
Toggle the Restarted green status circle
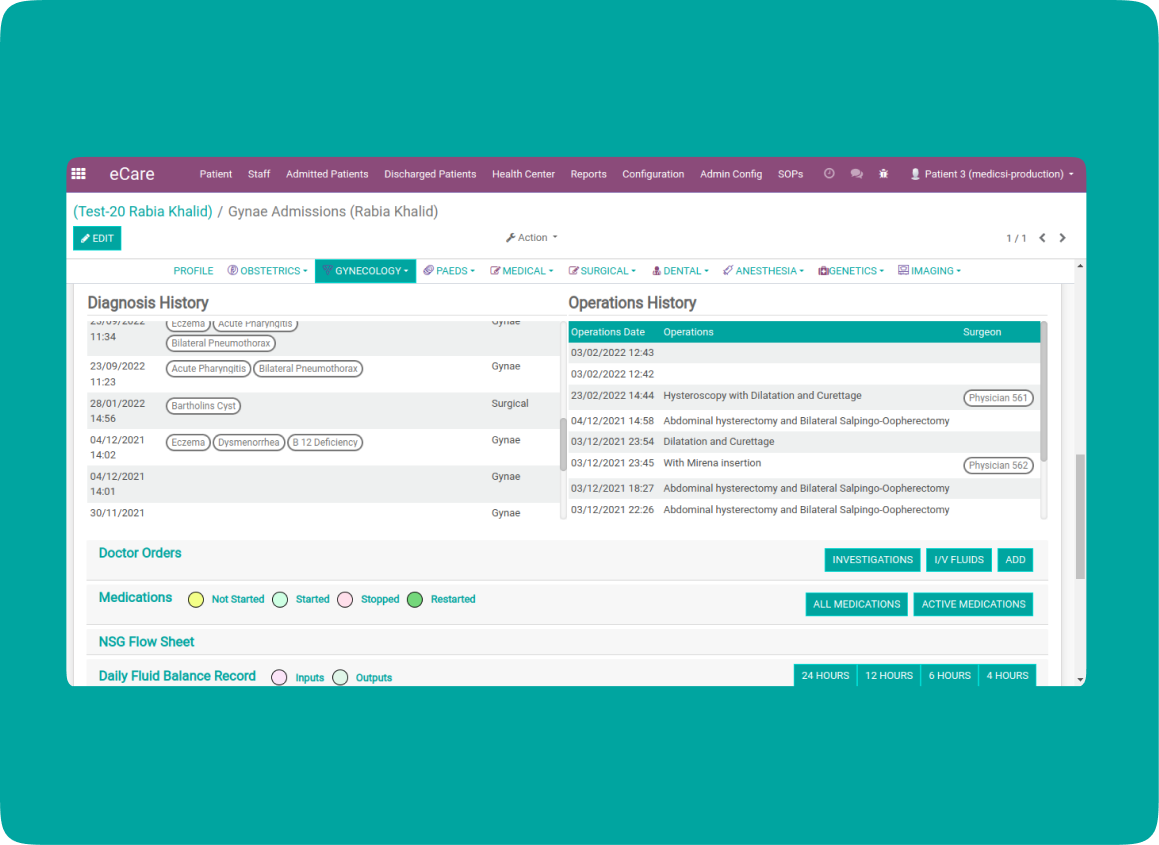coord(415,600)
